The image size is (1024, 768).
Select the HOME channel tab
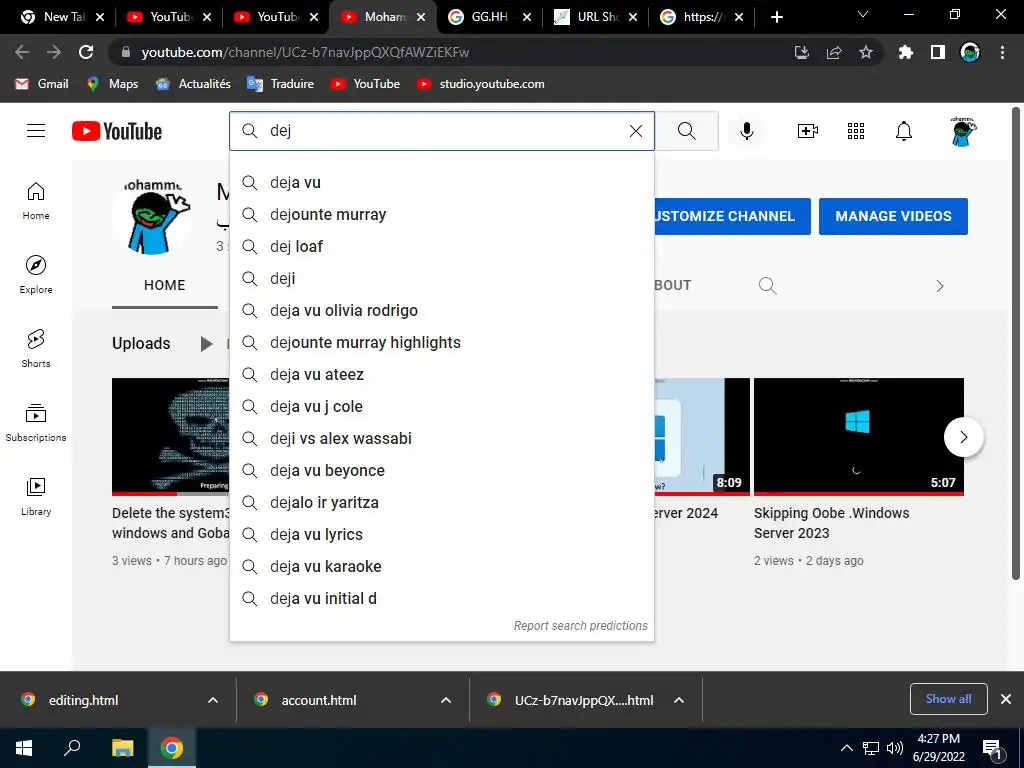[x=165, y=285]
